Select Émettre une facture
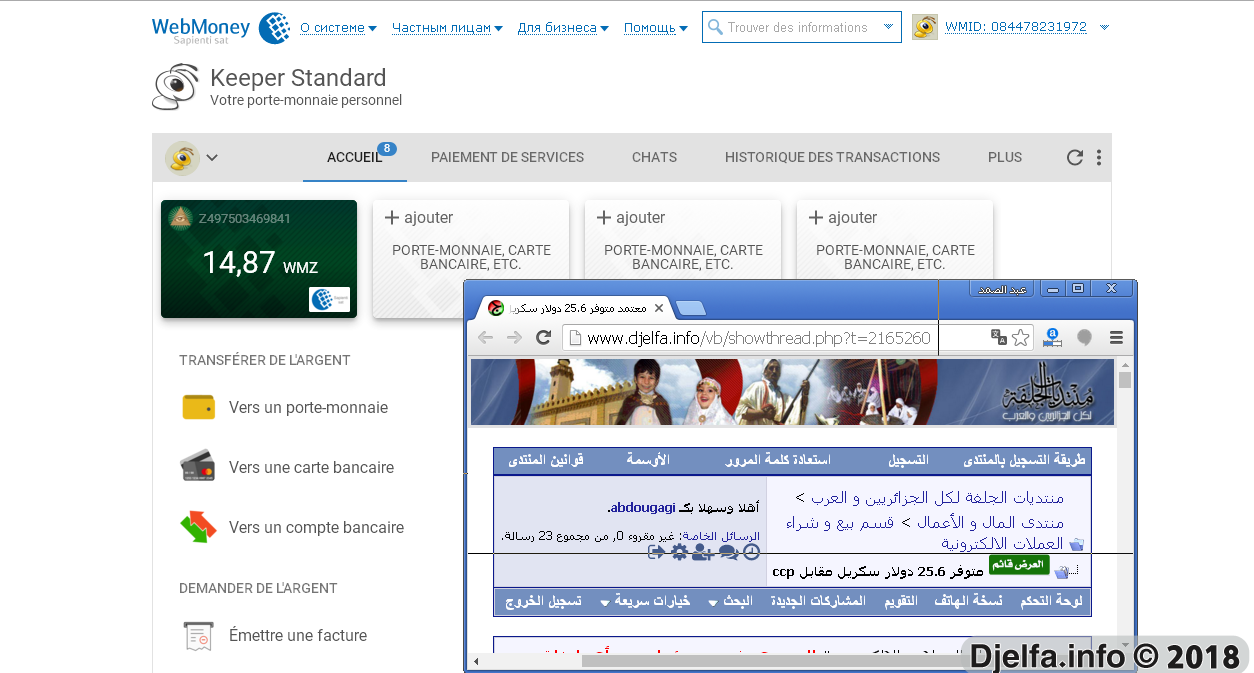 coord(298,635)
